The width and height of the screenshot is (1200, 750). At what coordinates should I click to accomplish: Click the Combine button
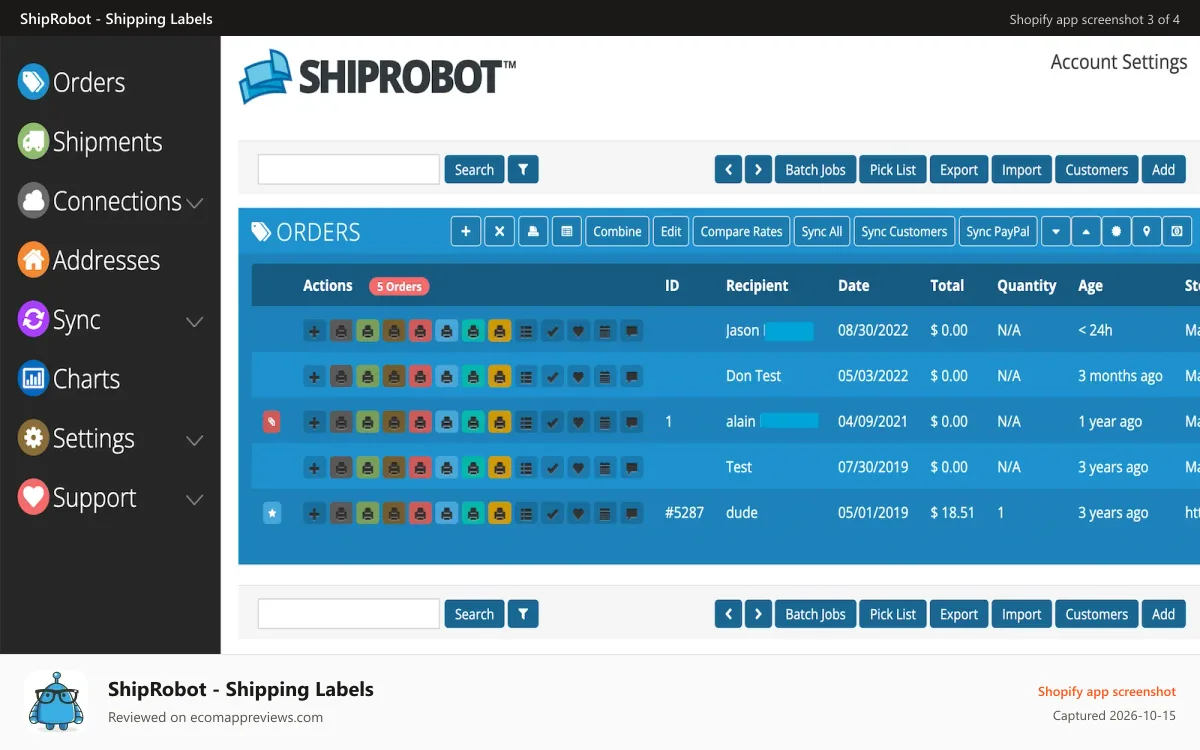[x=617, y=231]
